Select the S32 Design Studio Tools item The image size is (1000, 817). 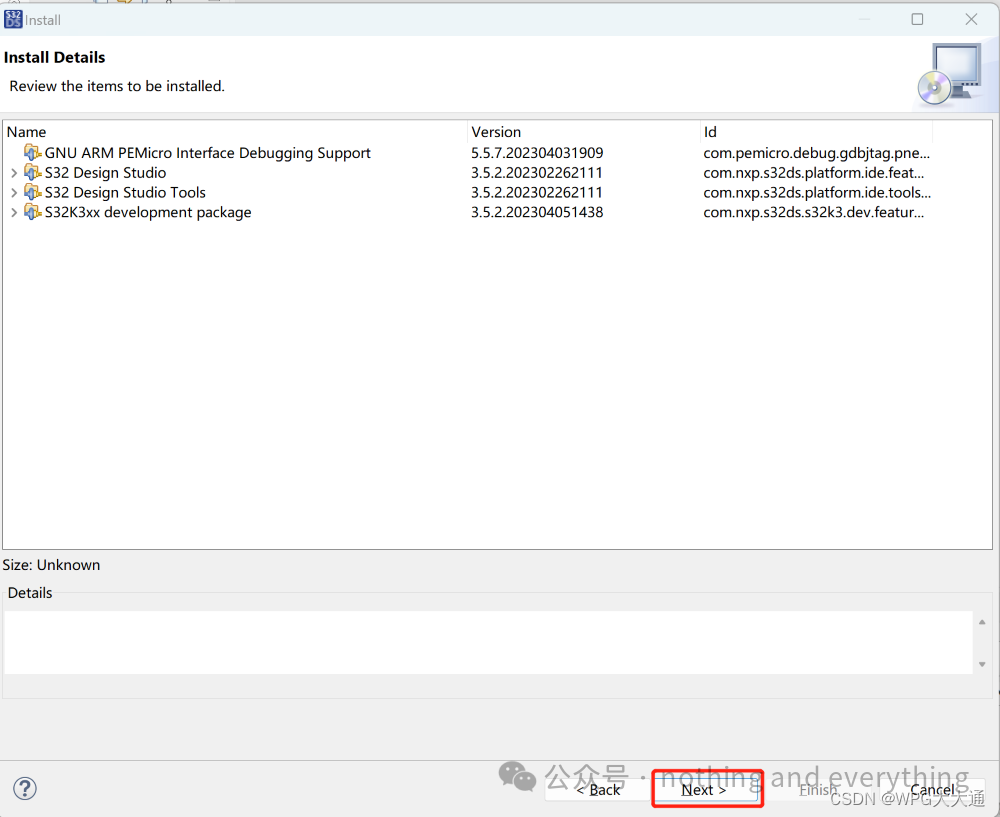click(x=125, y=193)
